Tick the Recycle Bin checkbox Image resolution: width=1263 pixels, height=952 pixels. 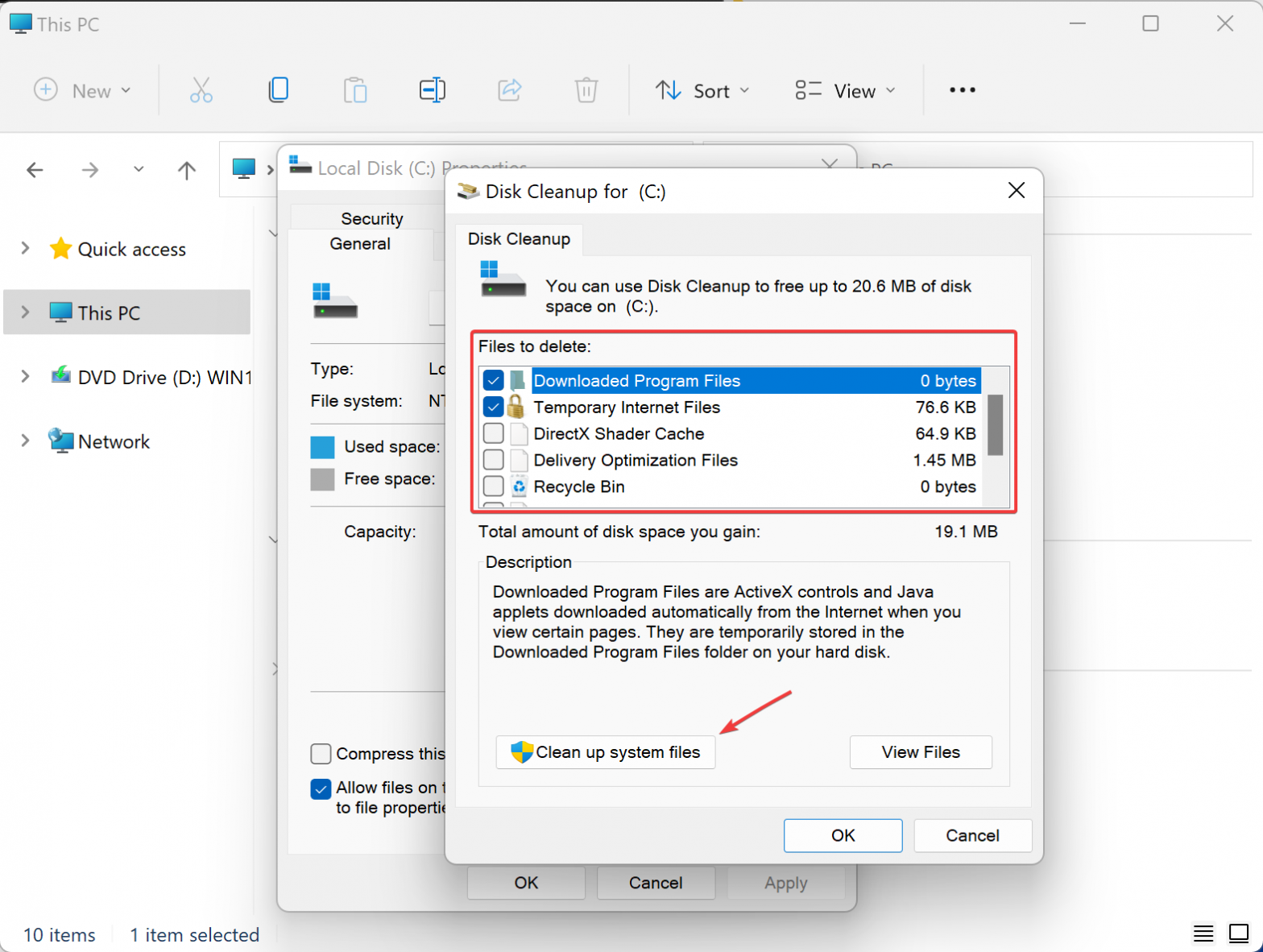point(494,486)
